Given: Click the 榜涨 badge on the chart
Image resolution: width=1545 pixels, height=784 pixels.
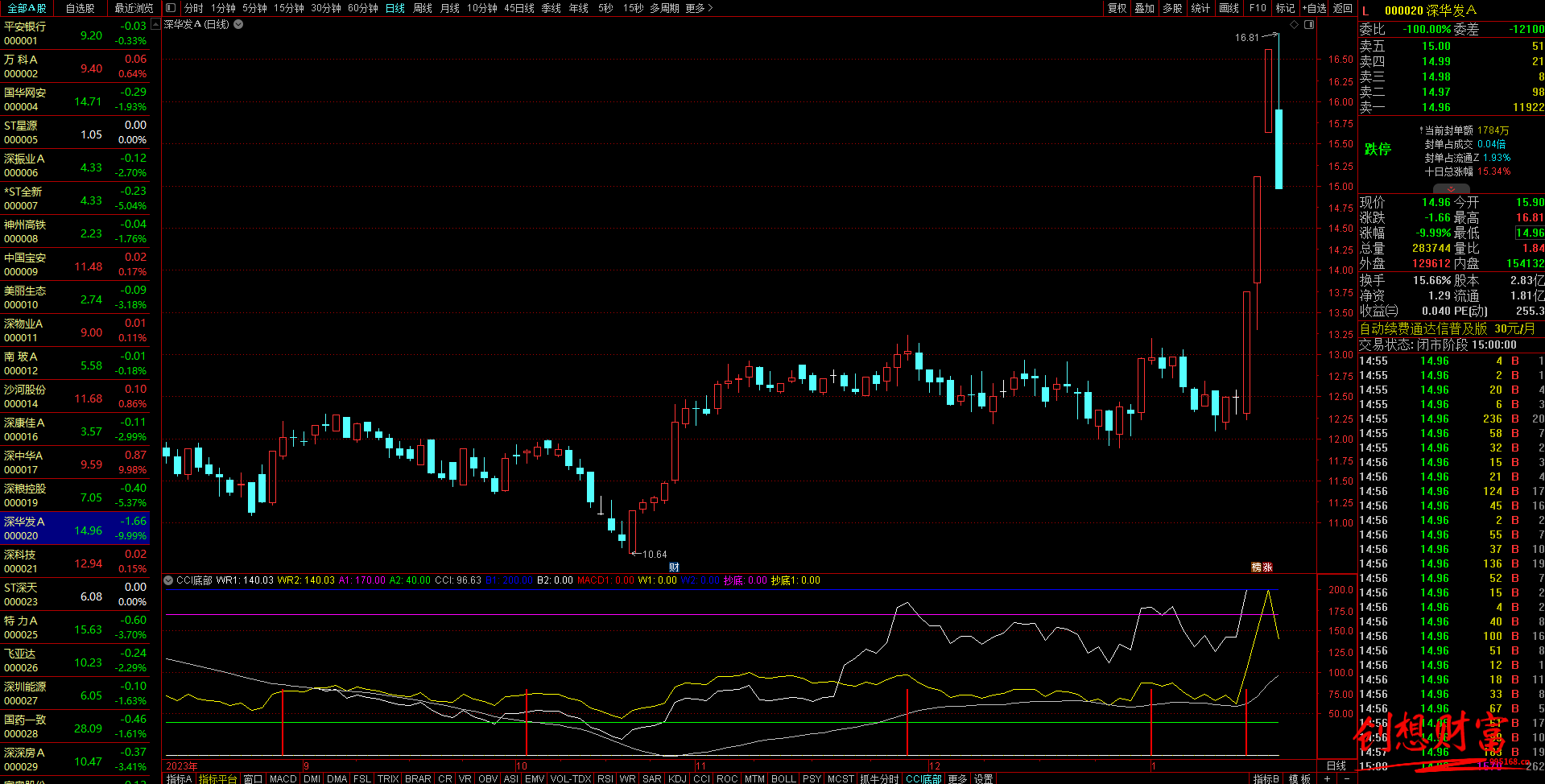Looking at the screenshot, I should 1262,567.
